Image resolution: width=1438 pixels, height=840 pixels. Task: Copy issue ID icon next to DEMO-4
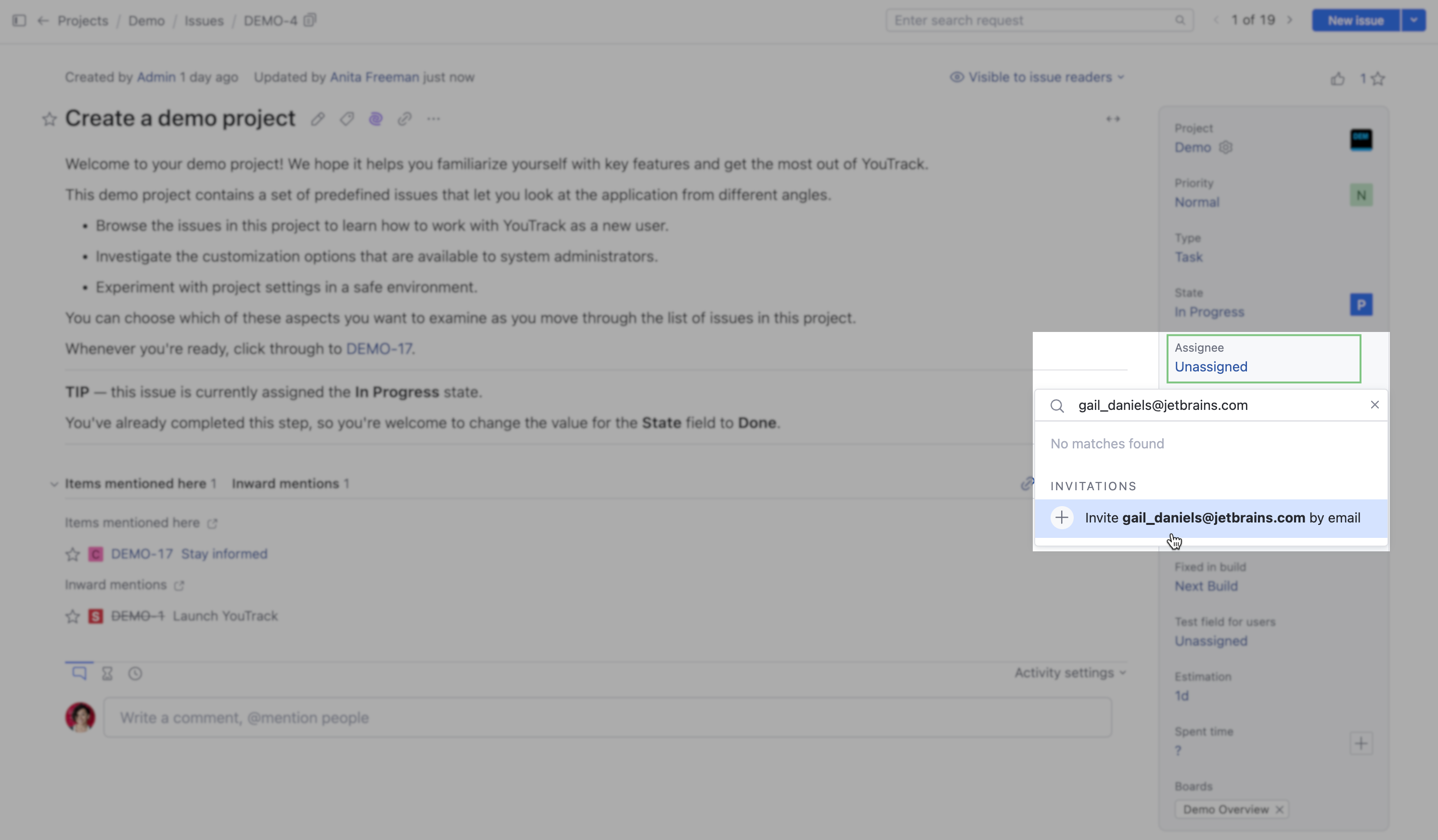(310, 21)
